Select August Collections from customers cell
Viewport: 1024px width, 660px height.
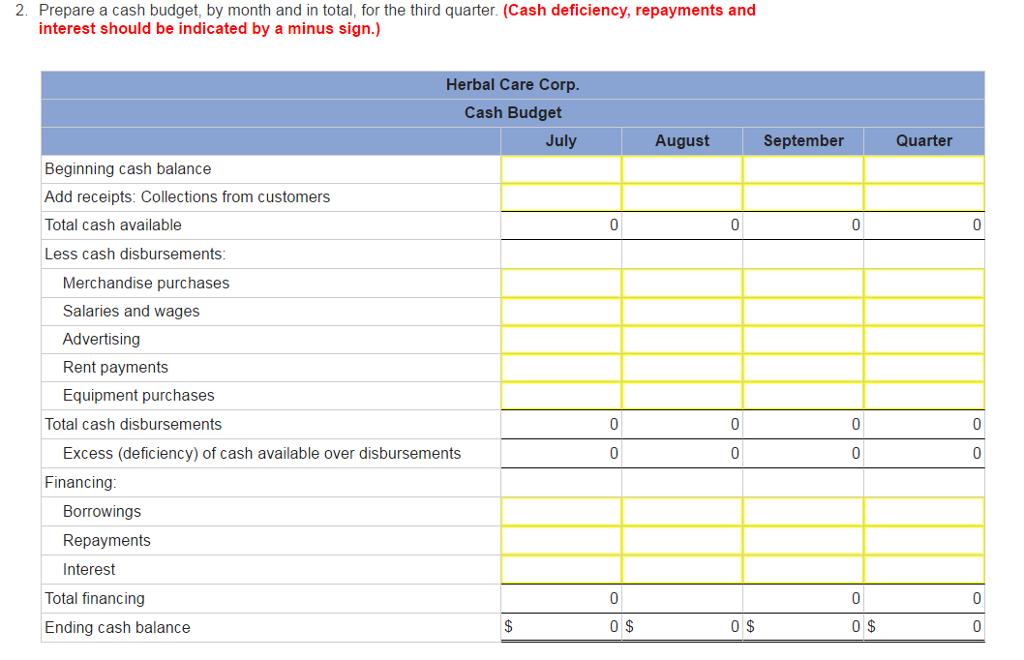pyautogui.click(x=682, y=197)
